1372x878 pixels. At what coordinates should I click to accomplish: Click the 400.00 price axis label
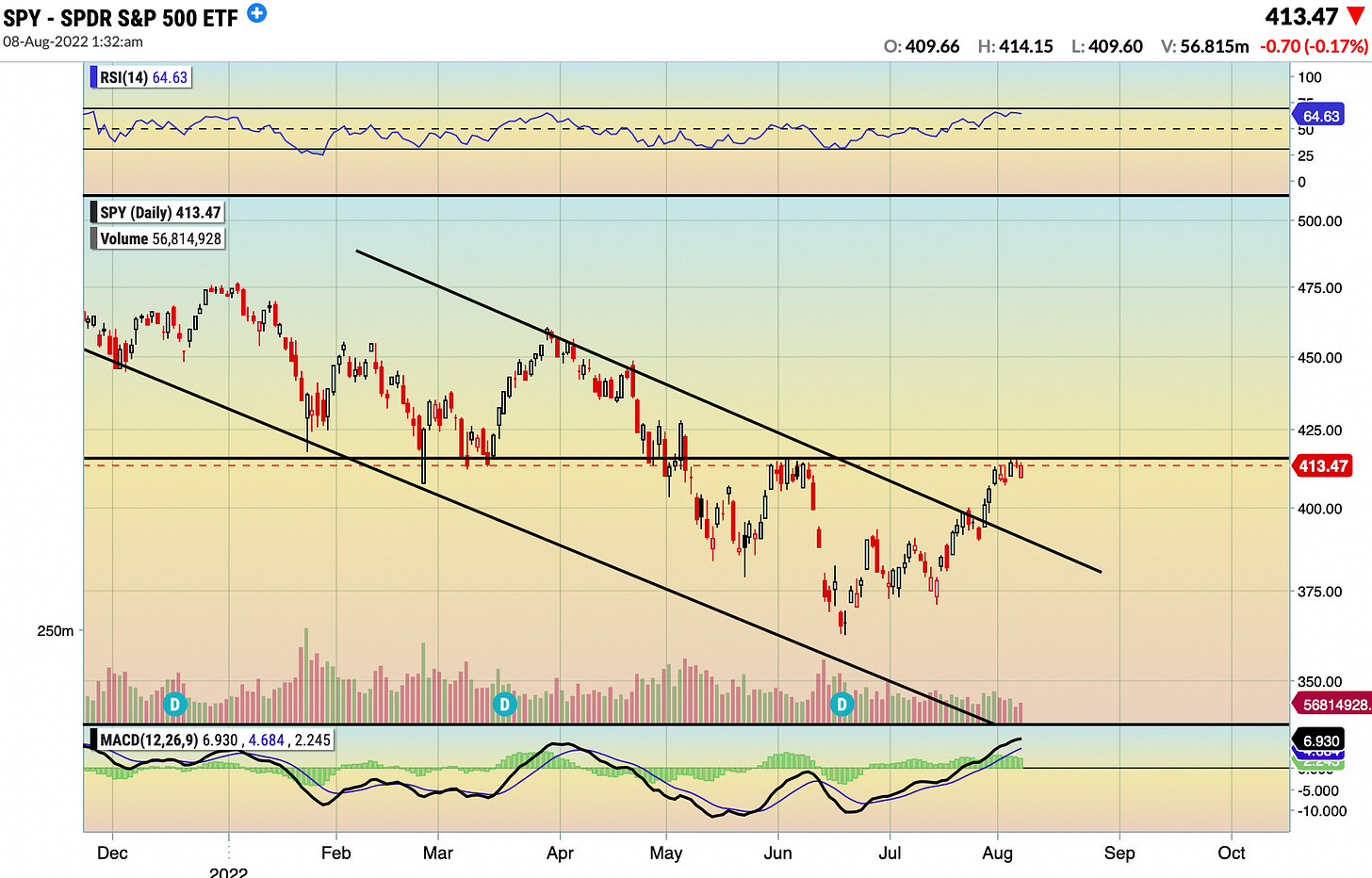coord(1320,509)
